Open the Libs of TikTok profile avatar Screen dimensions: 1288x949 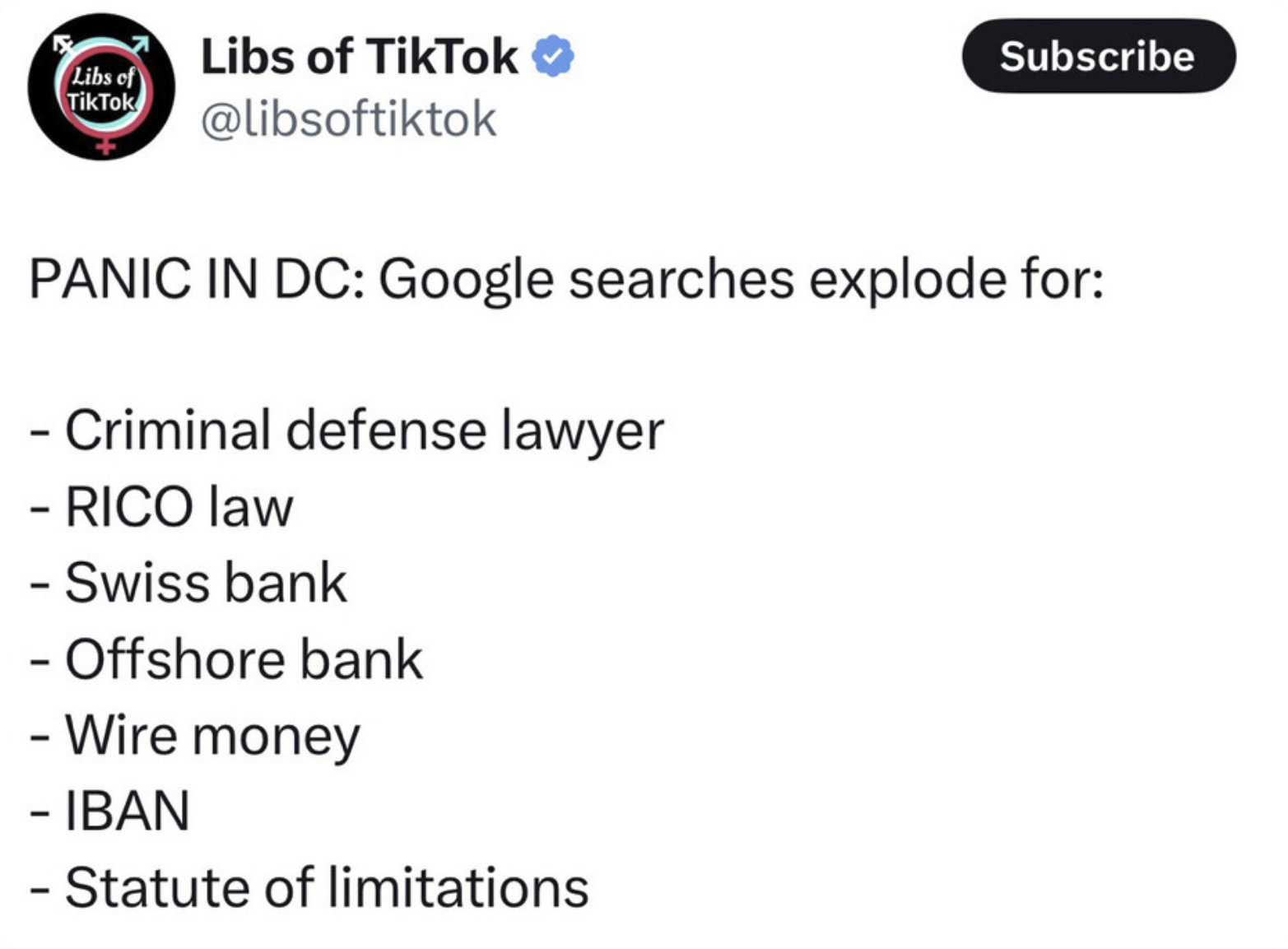pos(101,87)
